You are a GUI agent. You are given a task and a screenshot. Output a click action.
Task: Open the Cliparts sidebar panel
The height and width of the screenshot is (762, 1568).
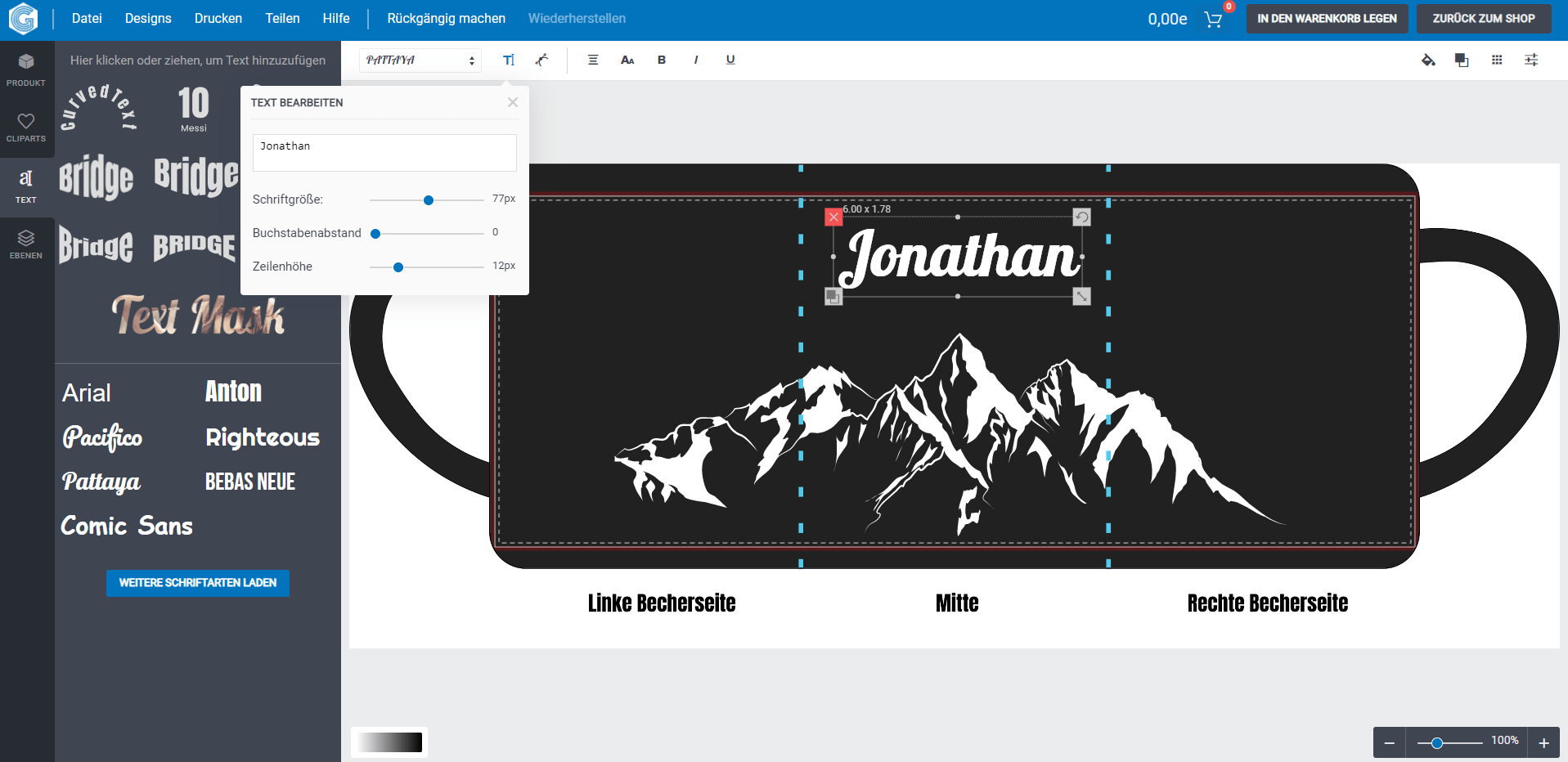(26, 128)
